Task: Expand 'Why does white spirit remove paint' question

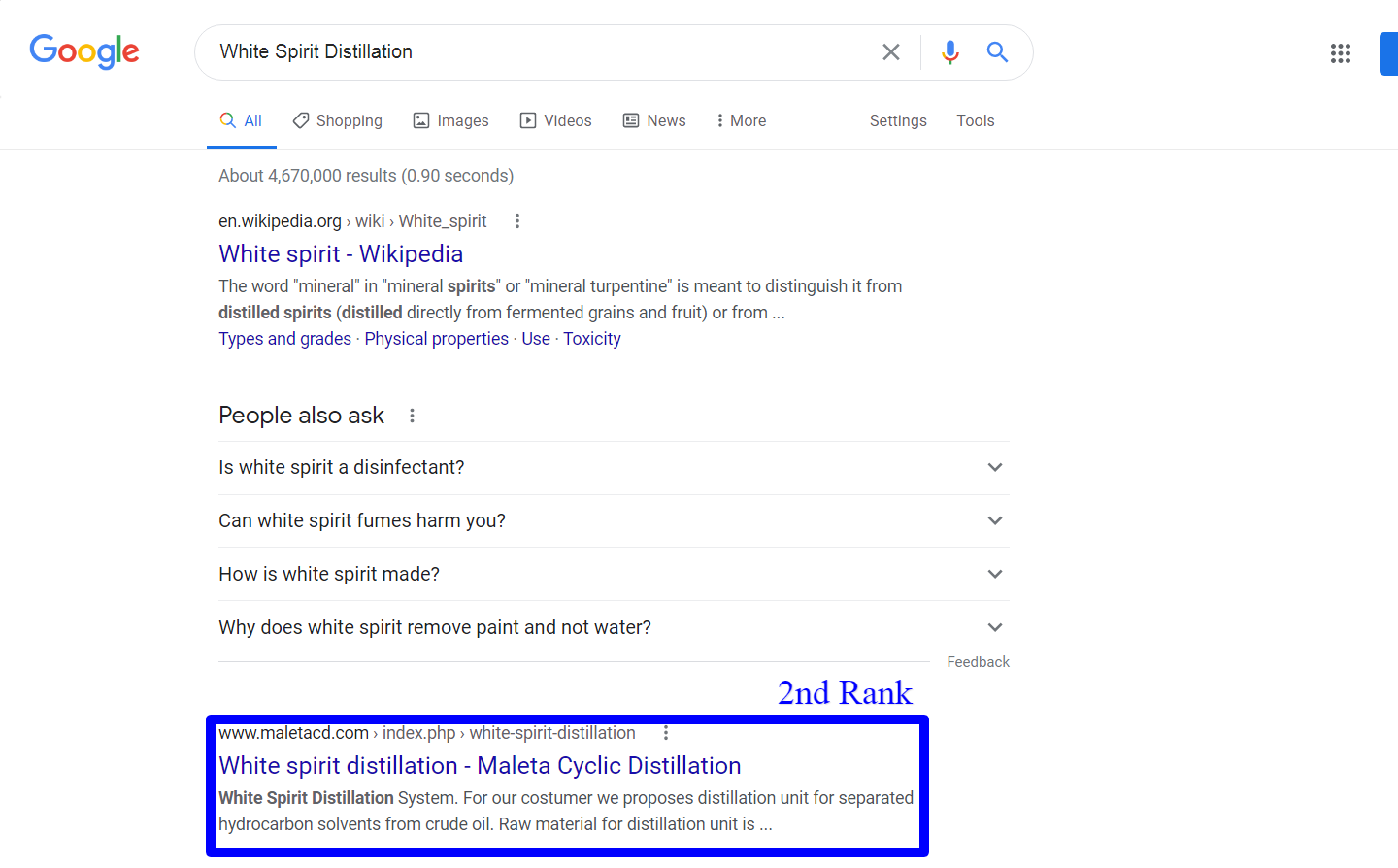Action: [x=614, y=627]
